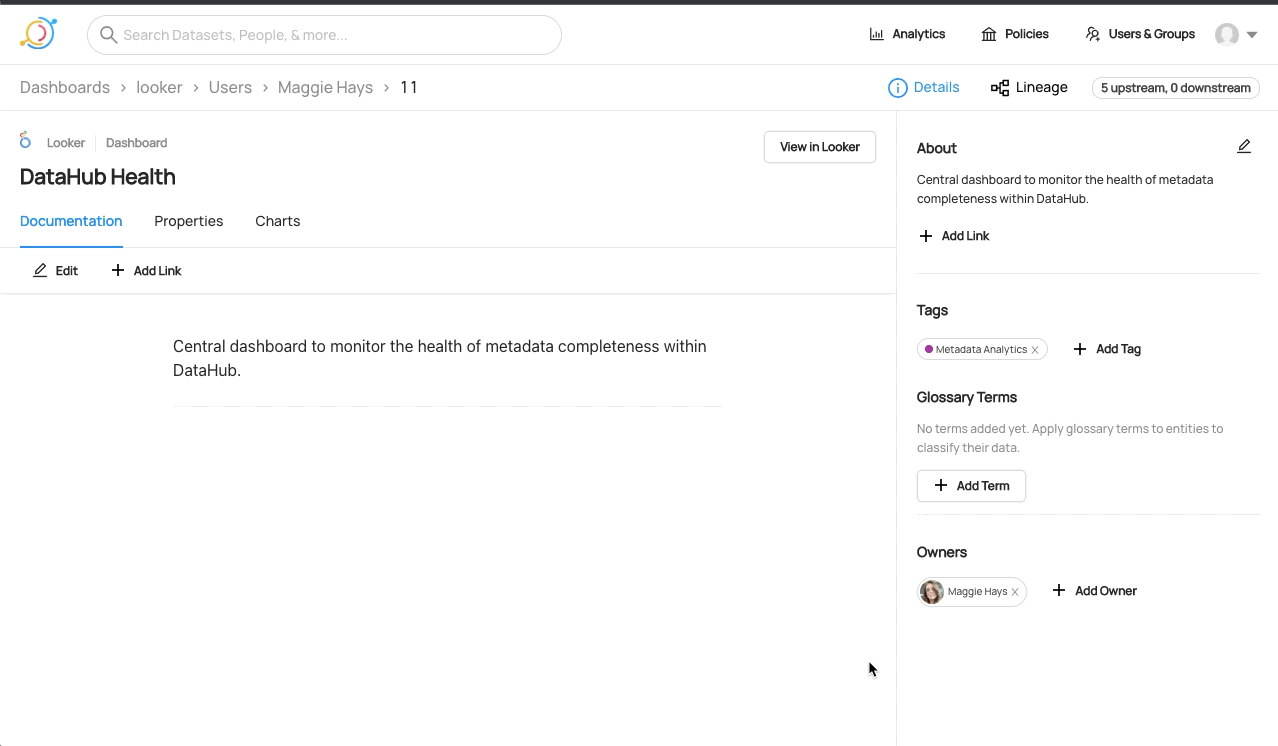The image size is (1278, 746).
Task: Open the Analytics page from the top bar
Action: pyautogui.click(x=907, y=34)
